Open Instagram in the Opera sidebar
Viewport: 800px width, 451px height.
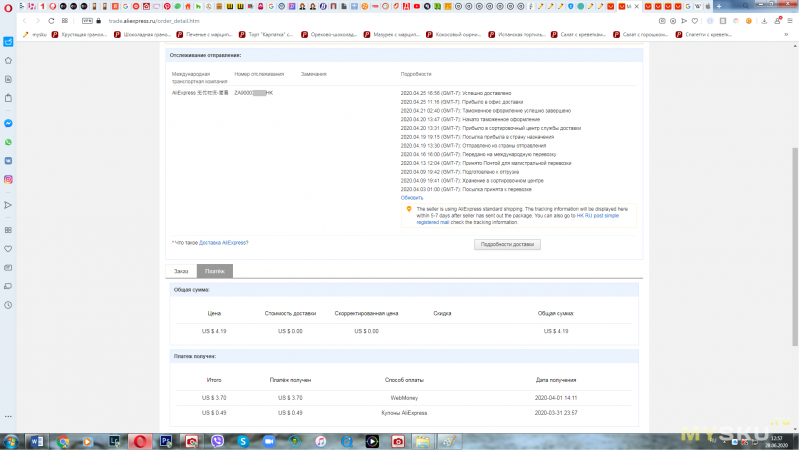(8, 179)
